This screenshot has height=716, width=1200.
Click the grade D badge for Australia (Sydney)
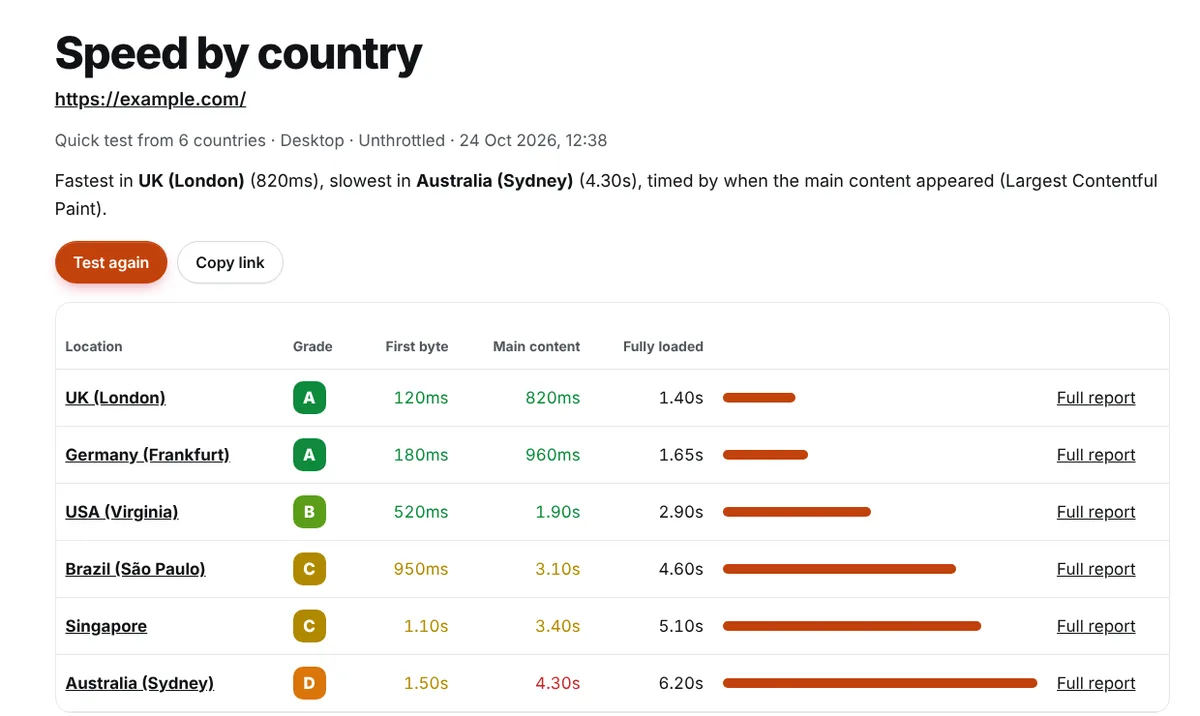[x=309, y=683]
